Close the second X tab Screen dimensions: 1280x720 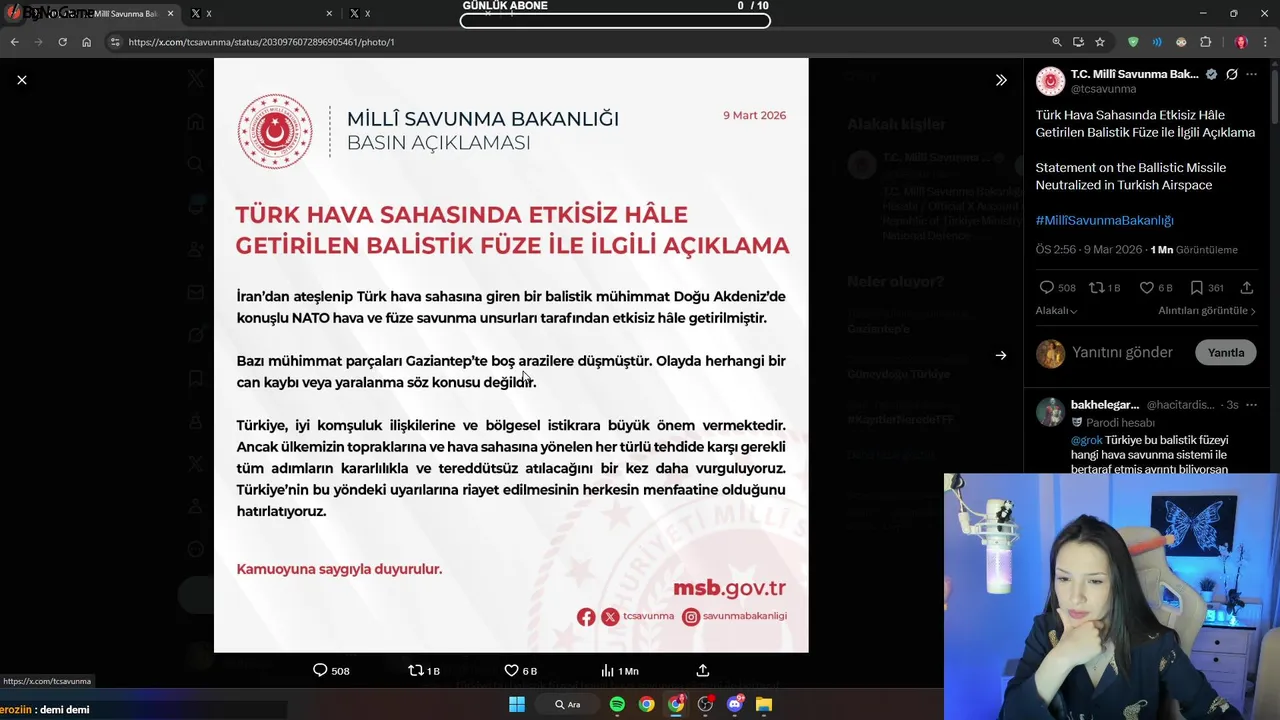[x=329, y=14]
